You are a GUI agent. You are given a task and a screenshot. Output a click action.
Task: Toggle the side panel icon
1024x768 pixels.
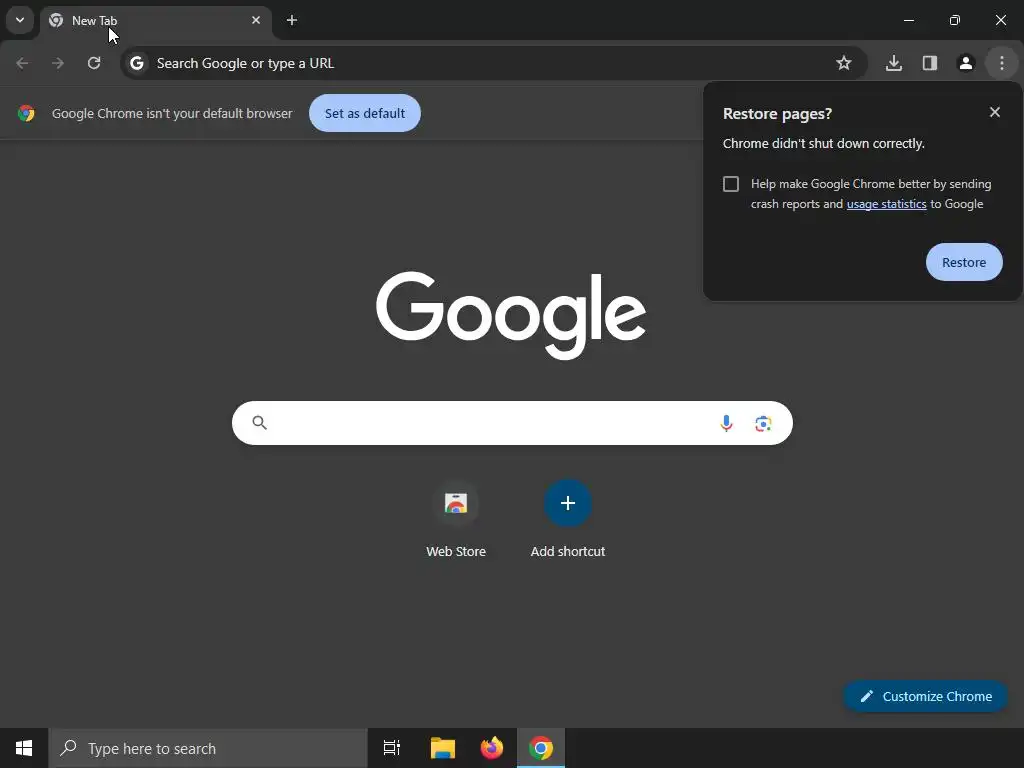(x=930, y=63)
